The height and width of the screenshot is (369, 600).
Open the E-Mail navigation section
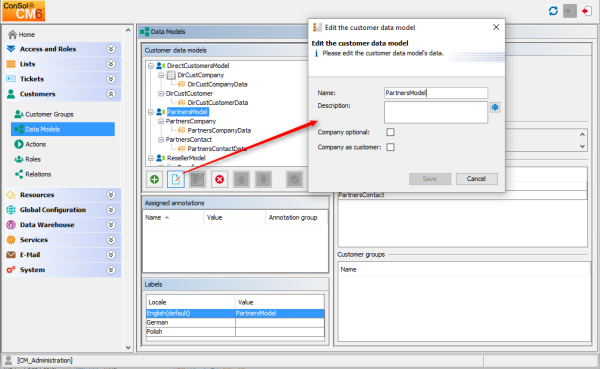[x=63, y=255]
